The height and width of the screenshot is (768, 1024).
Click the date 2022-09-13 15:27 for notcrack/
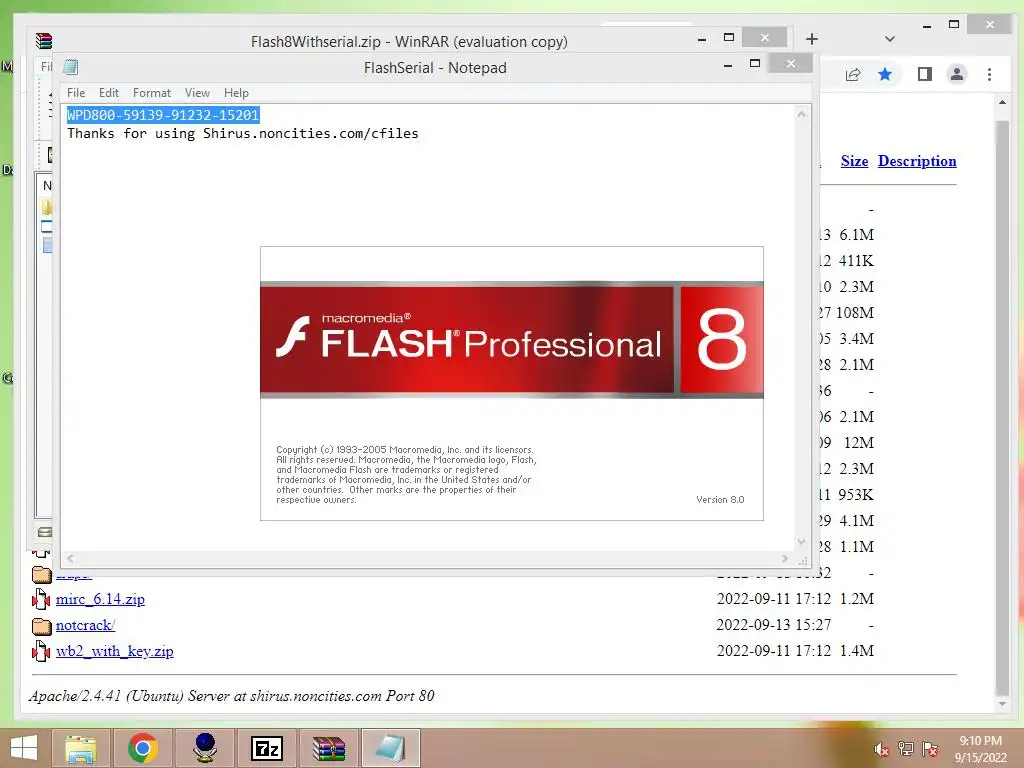[x=774, y=625]
